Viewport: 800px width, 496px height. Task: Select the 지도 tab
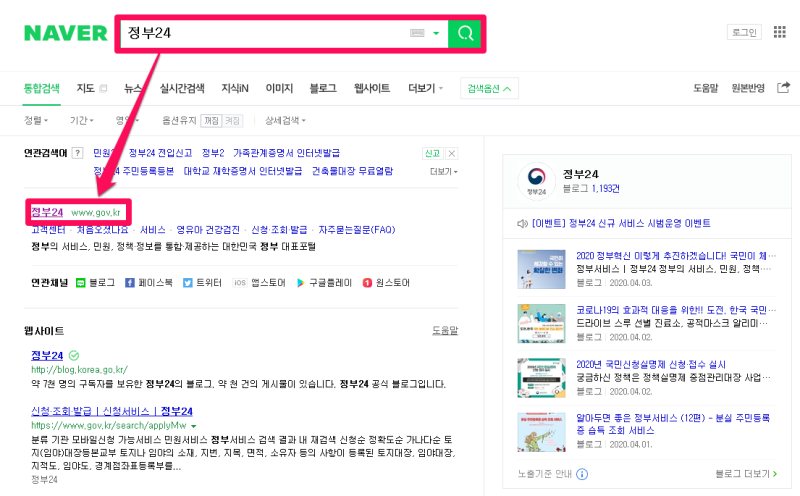tap(86, 88)
